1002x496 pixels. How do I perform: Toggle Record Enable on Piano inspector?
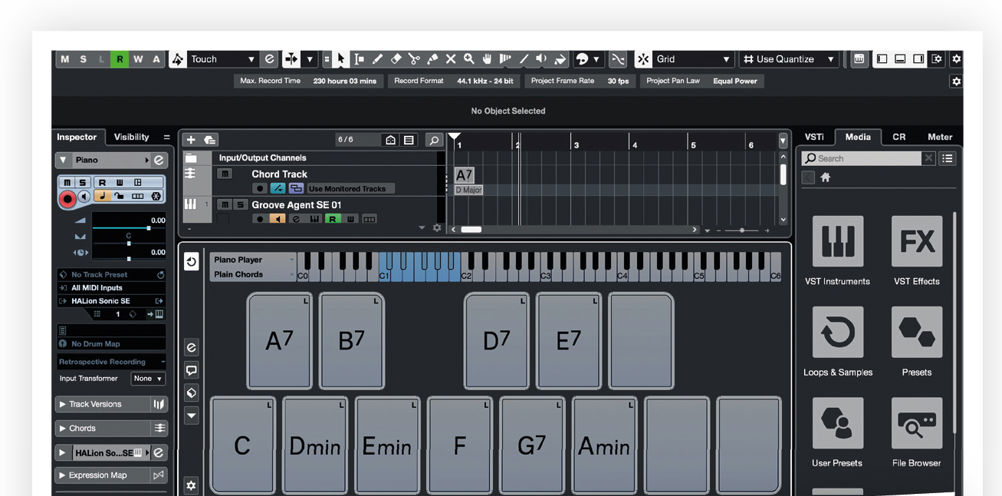[x=67, y=198]
